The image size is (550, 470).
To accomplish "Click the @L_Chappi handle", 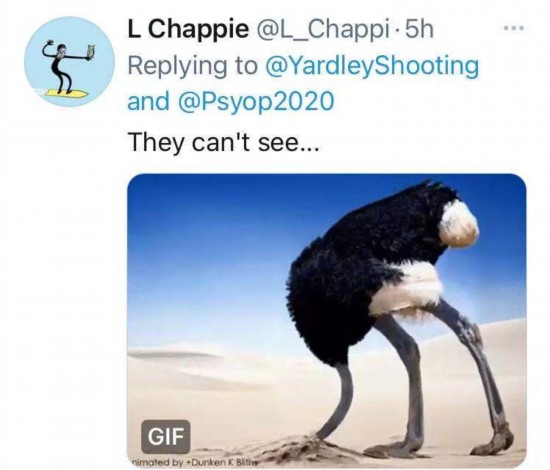I will pos(324,29).
